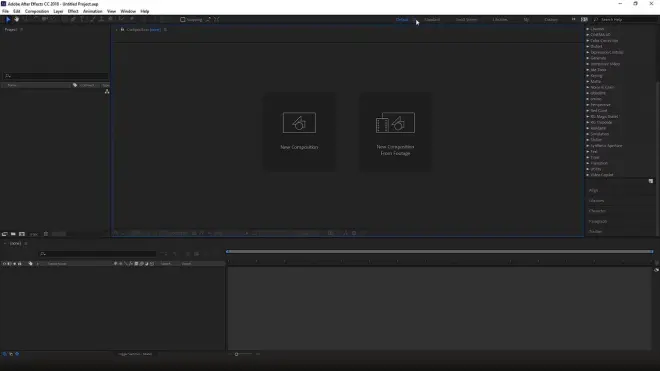Click the Source Name column header
The image size is (660, 371).
[x=57, y=264]
